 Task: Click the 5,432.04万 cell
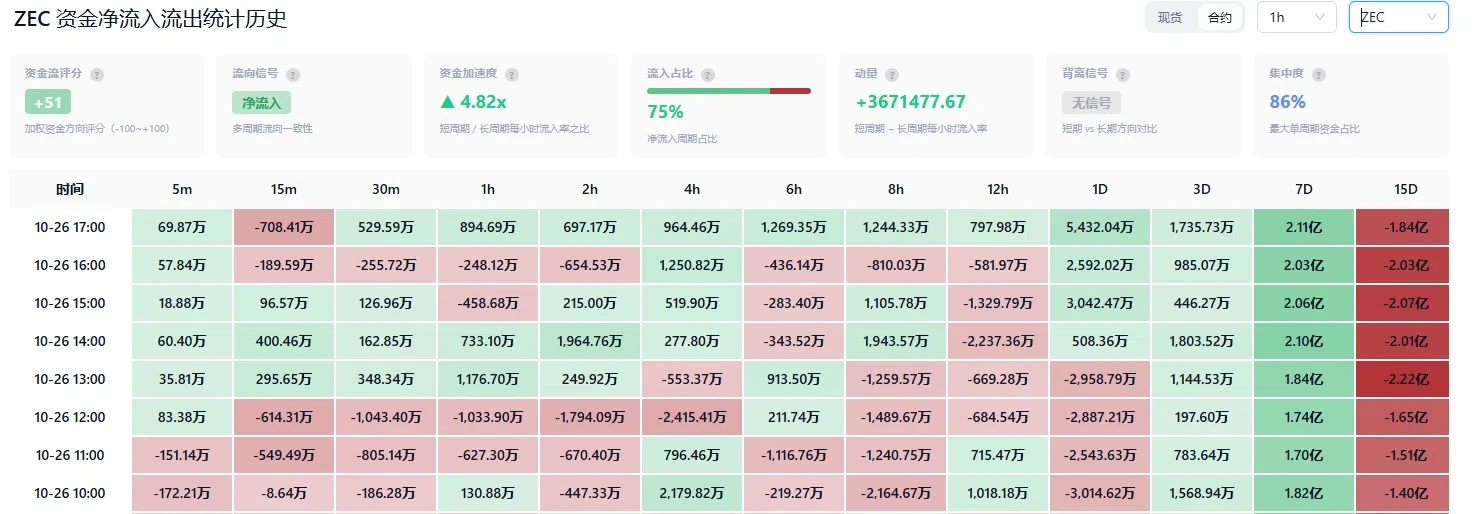tap(1100, 228)
